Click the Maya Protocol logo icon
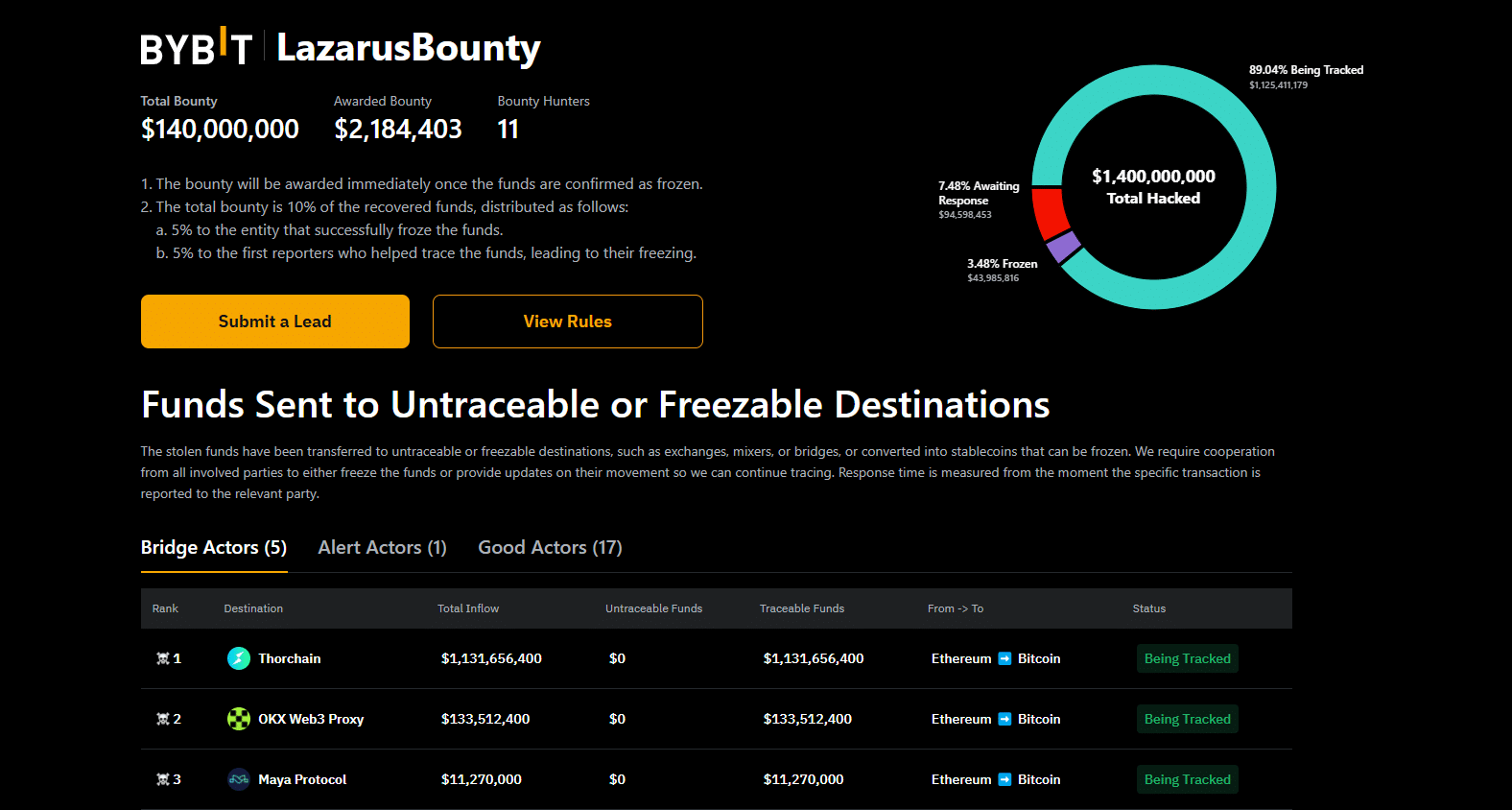The width and height of the screenshot is (1512, 810). (x=239, y=779)
